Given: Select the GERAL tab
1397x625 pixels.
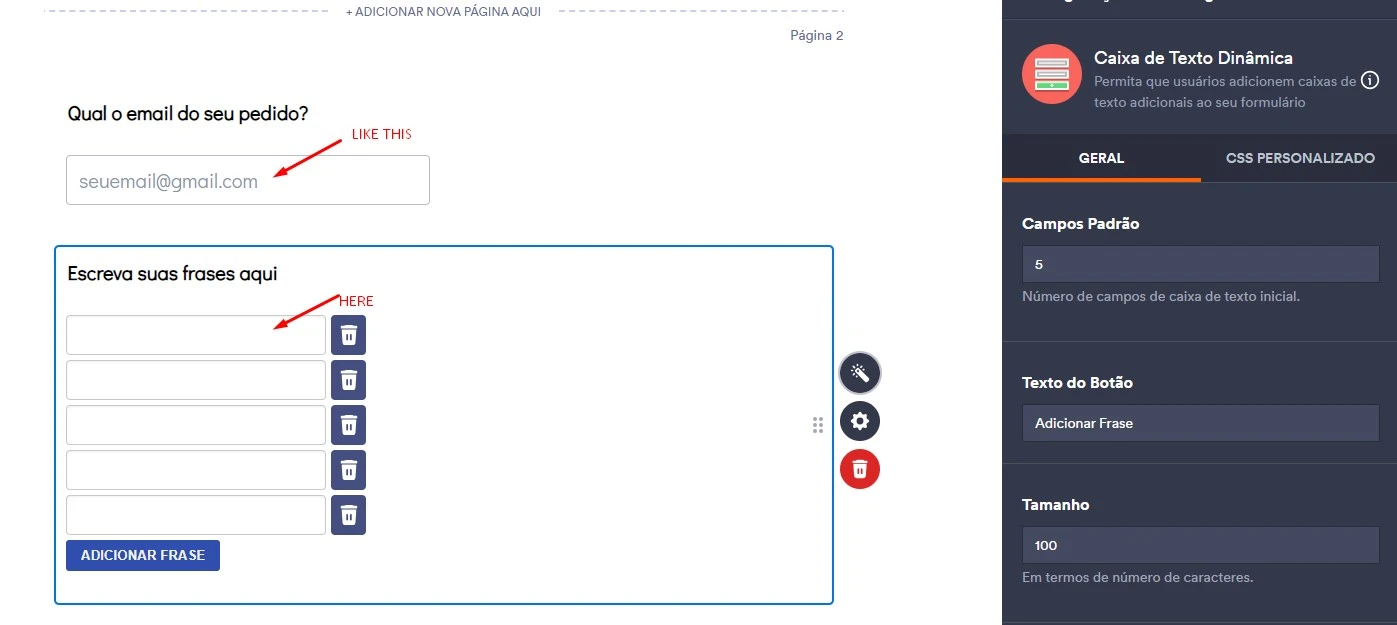Looking at the screenshot, I should tap(1101, 158).
